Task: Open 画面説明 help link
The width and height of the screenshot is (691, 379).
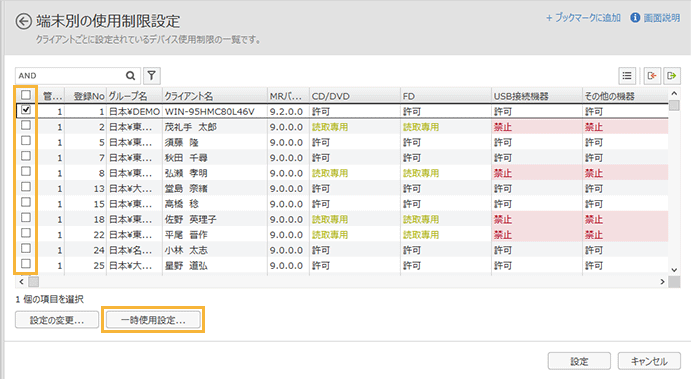Action: pyautogui.click(x=662, y=18)
